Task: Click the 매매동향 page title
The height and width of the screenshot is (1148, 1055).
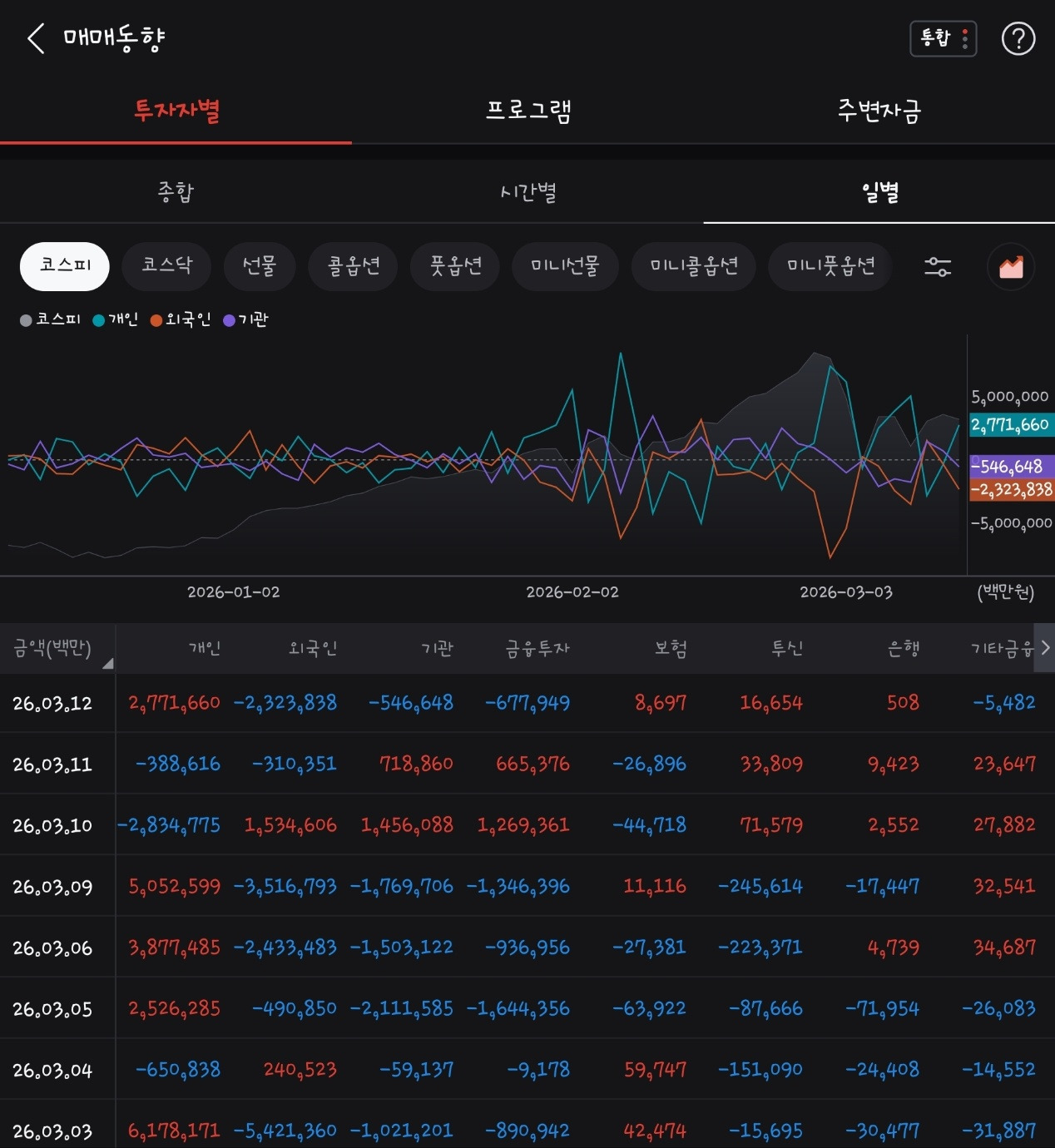Action: click(114, 38)
